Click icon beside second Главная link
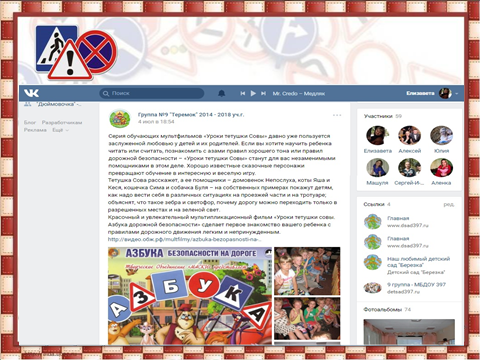Screen dimensions: 480x360 [372, 242]
